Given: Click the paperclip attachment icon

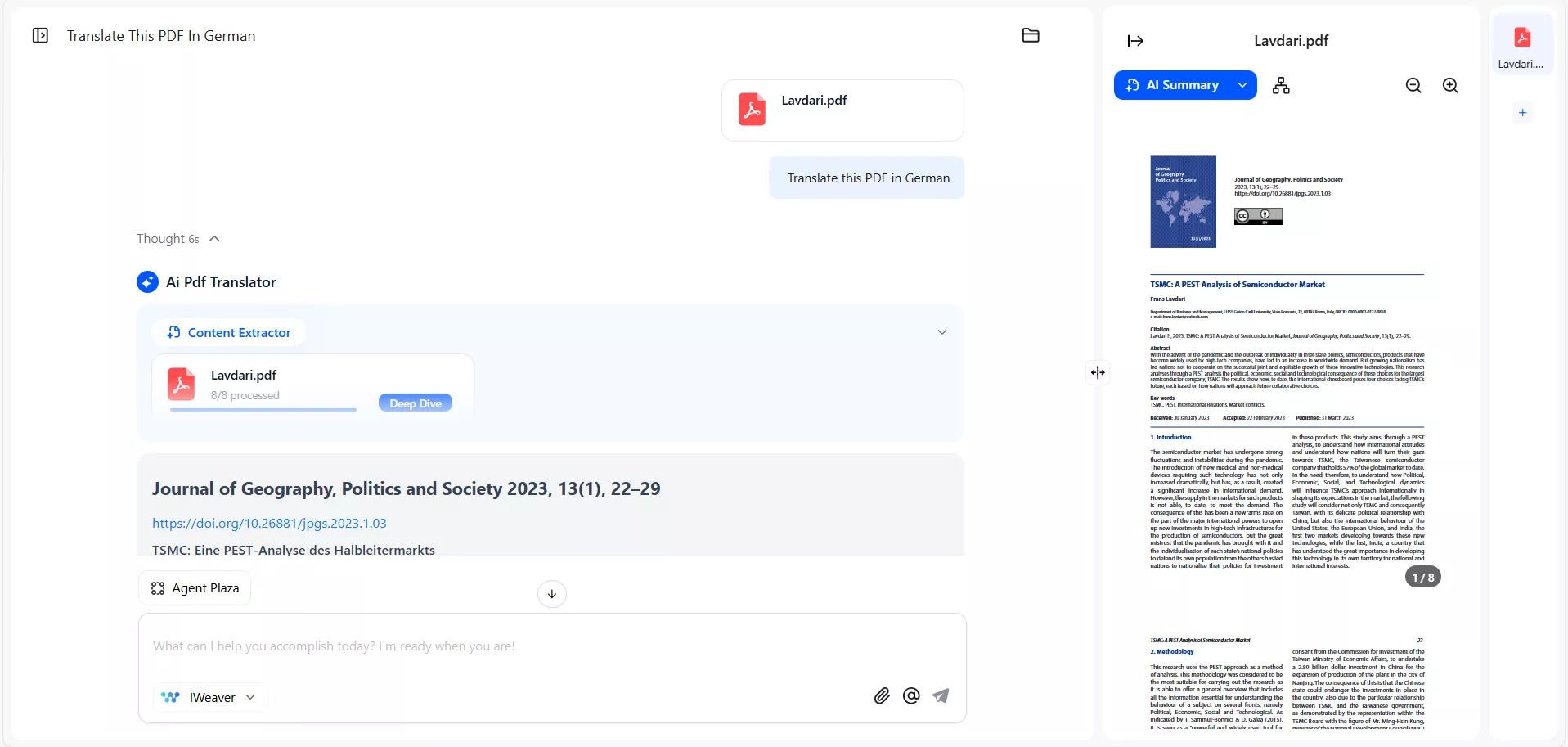Looking at the screenshot, I should pos(882,695).
